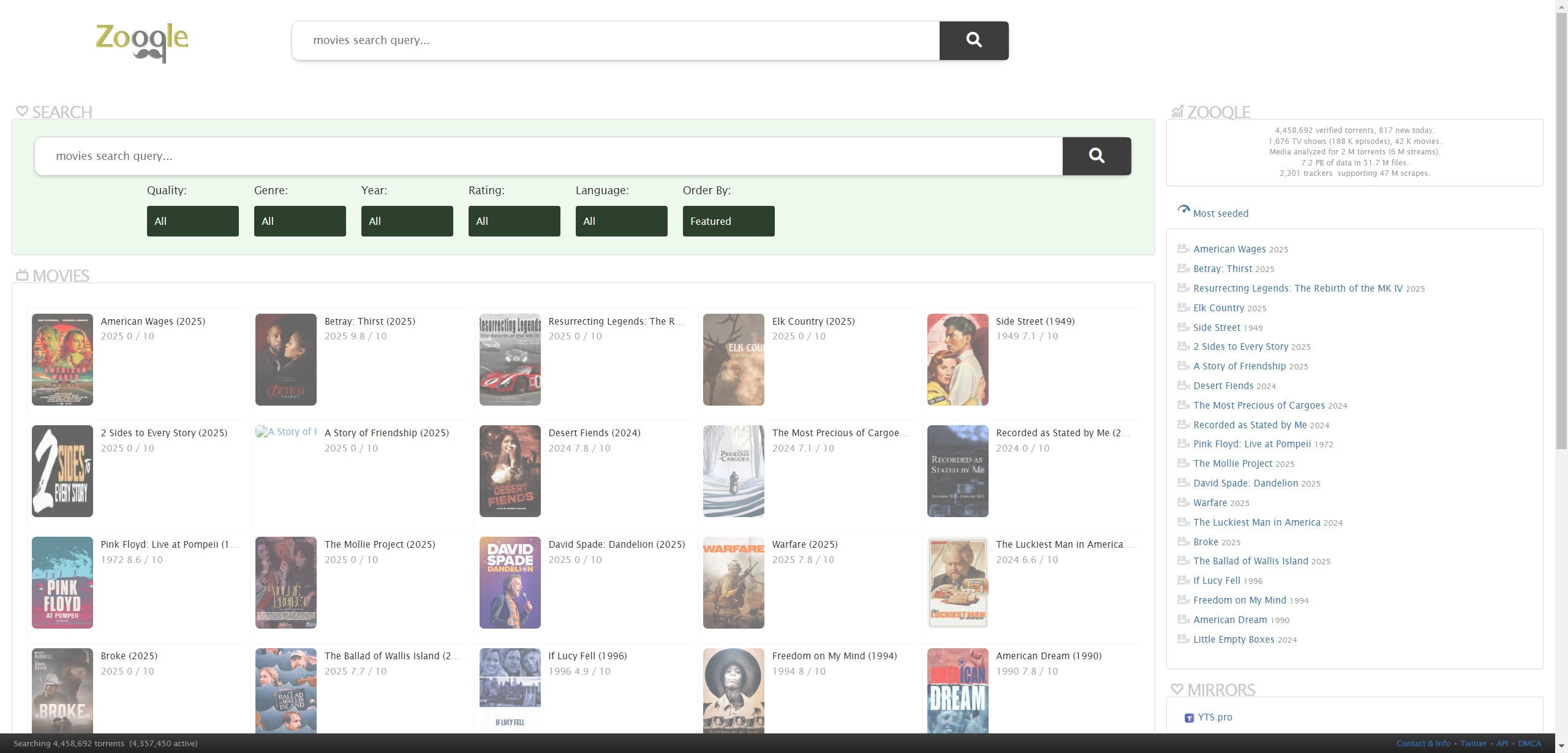Open the DMCA footer link
This screenshot has width=1568, height=753.
(x=1529, y=743)
